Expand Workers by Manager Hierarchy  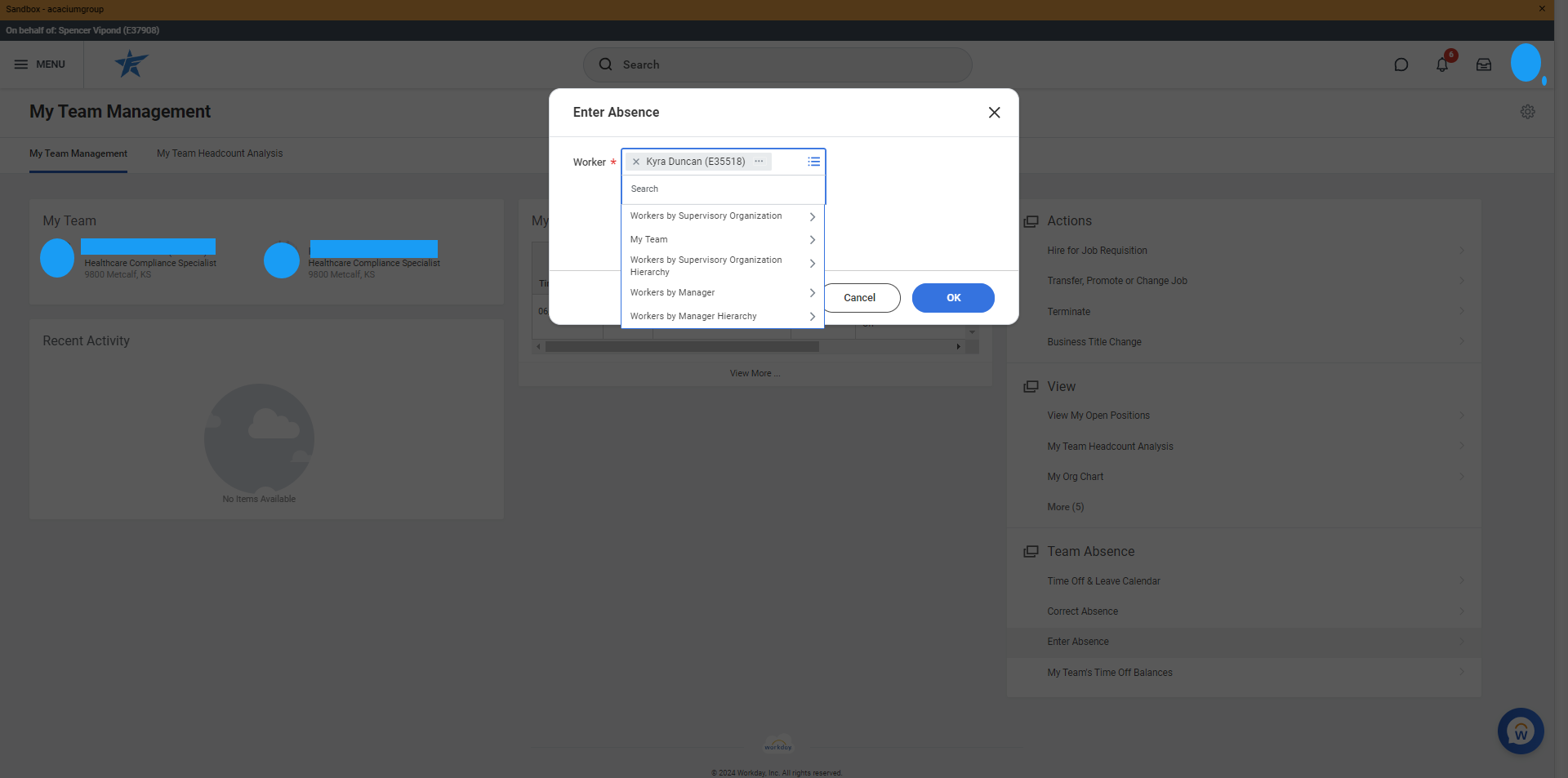pyautogui.click(x=723, y=317)
